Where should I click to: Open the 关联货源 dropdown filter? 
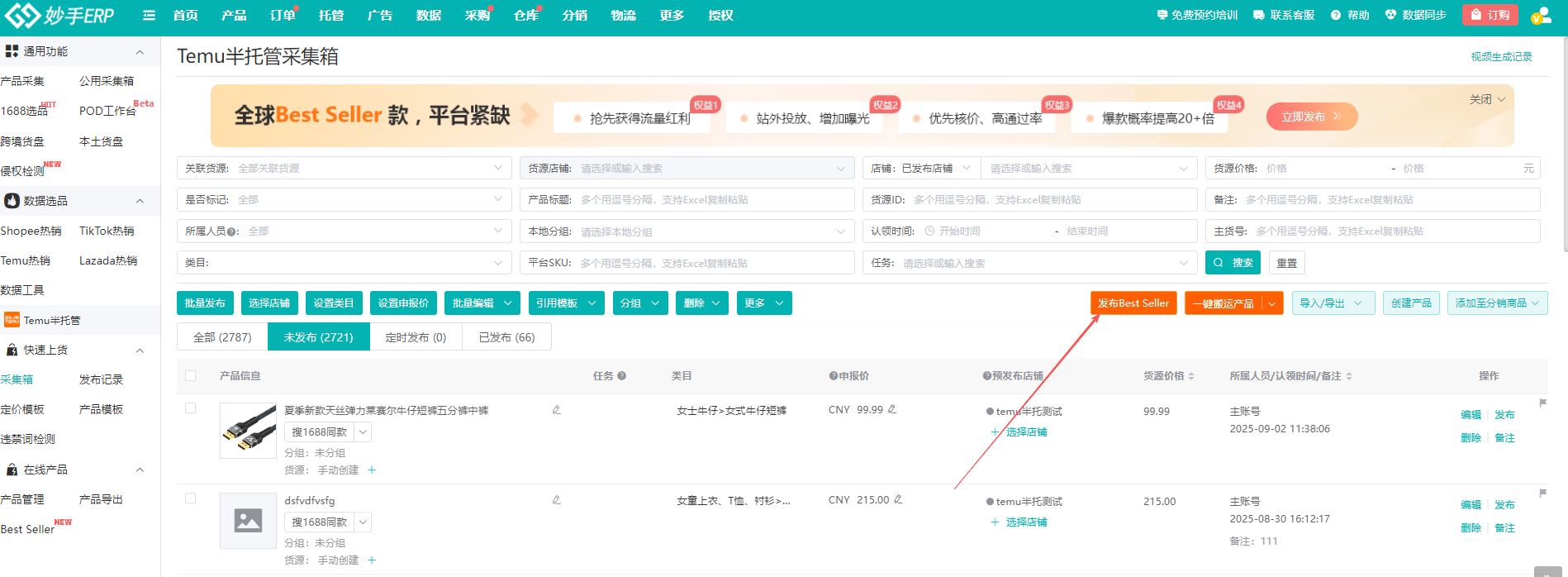click(344, 168)
